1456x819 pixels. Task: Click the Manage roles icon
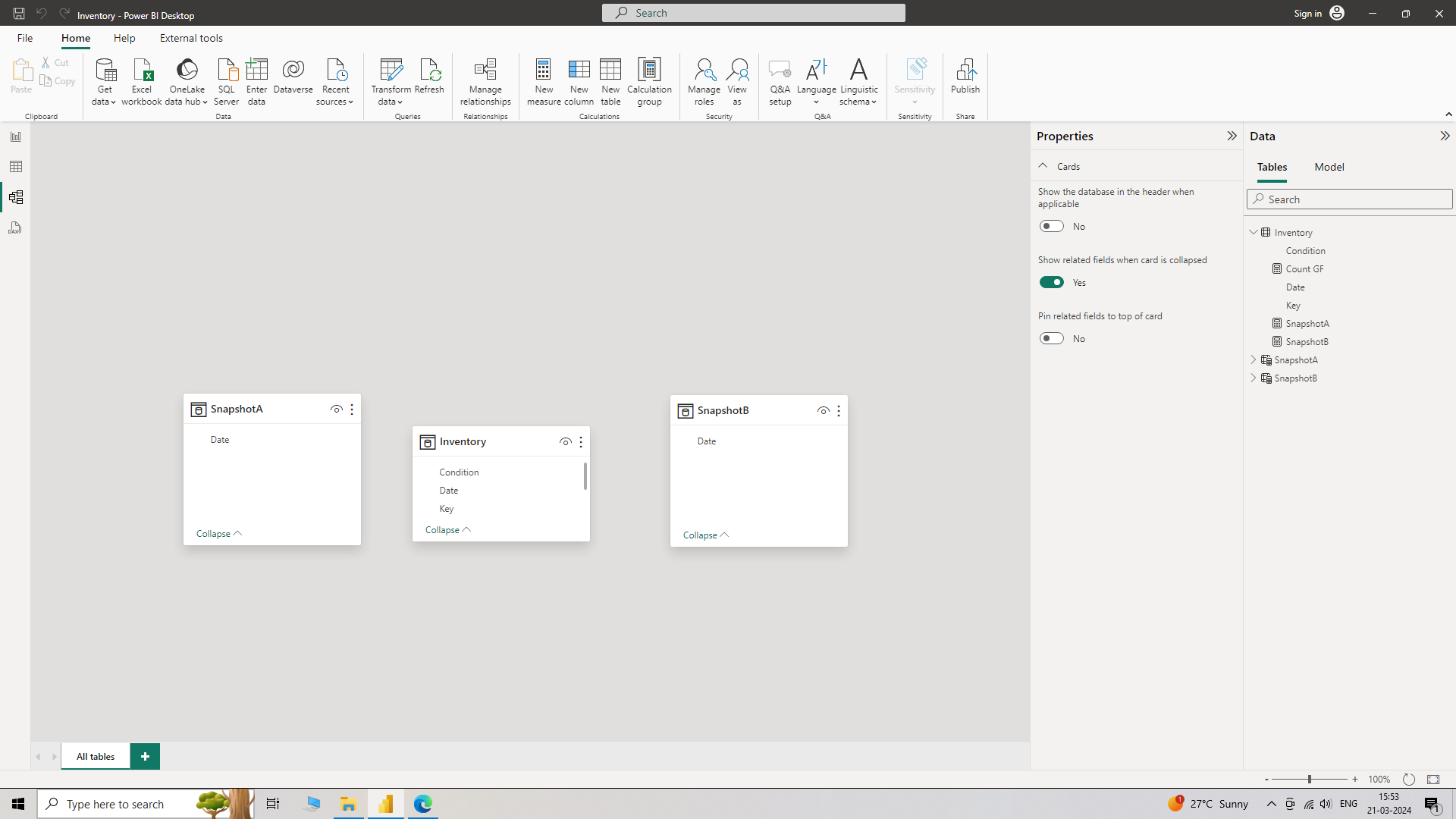coord(704,82)
